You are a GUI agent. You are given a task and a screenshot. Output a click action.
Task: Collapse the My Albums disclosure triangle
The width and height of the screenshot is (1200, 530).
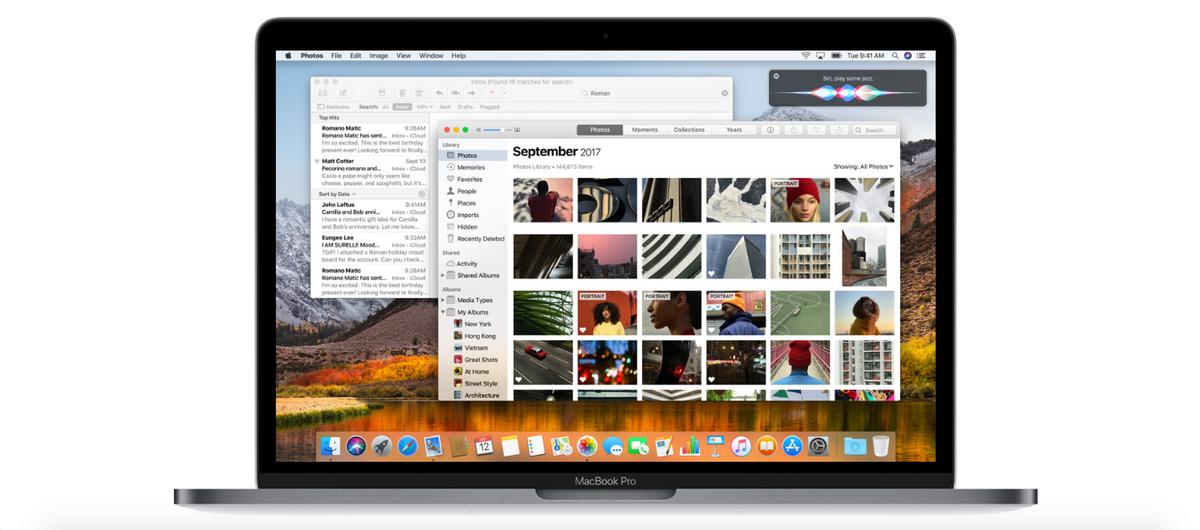443,312
